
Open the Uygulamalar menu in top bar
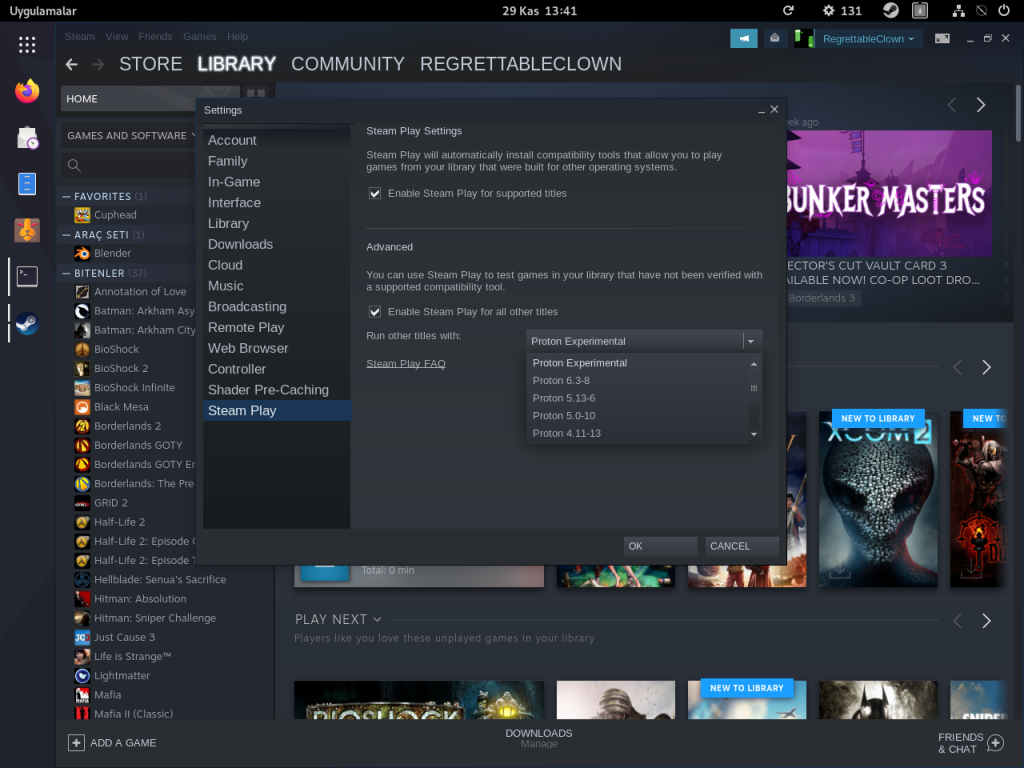click(43, 11)
